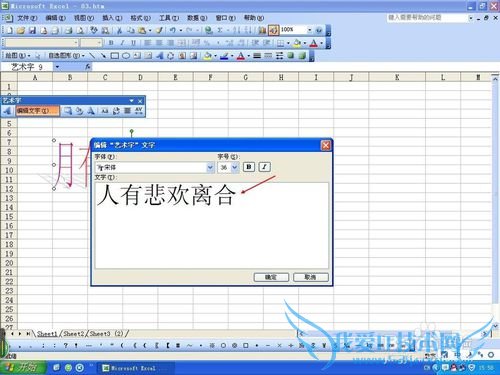Click the Format Painter brush icon

point(159,31)
